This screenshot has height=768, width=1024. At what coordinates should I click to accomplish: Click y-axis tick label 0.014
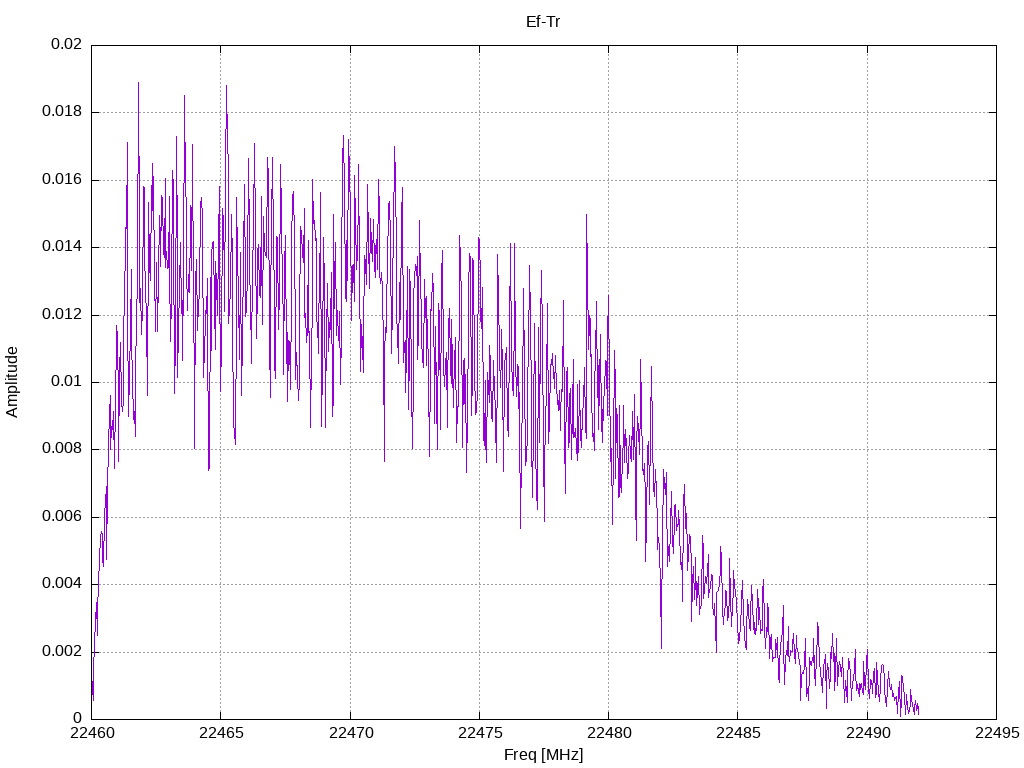(x=63, y=247)
